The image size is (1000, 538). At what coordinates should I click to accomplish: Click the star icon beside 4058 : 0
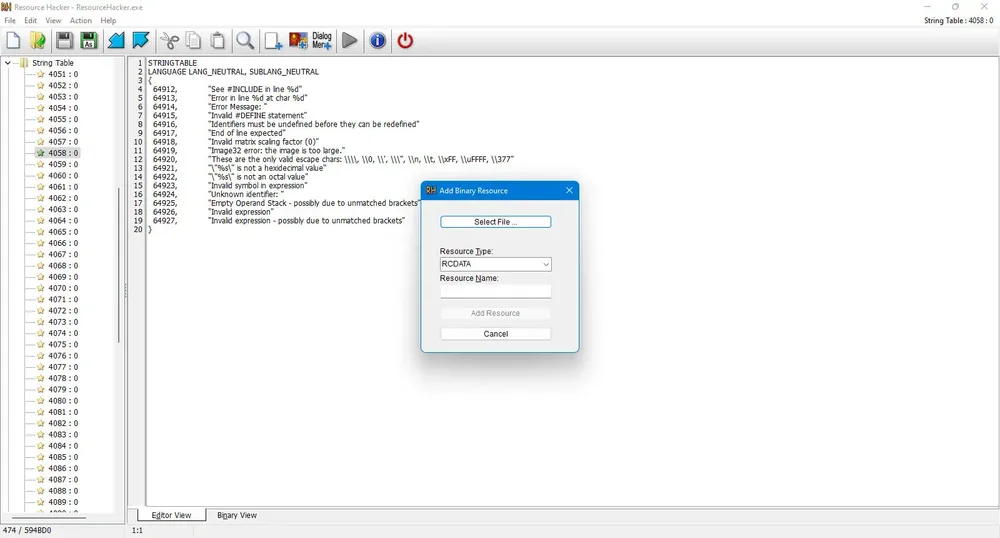40,153
